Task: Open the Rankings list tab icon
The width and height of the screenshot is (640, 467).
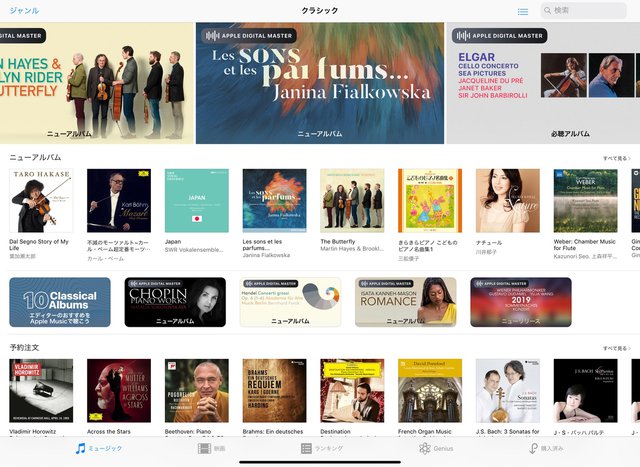Action: click(x=306, y=449)
